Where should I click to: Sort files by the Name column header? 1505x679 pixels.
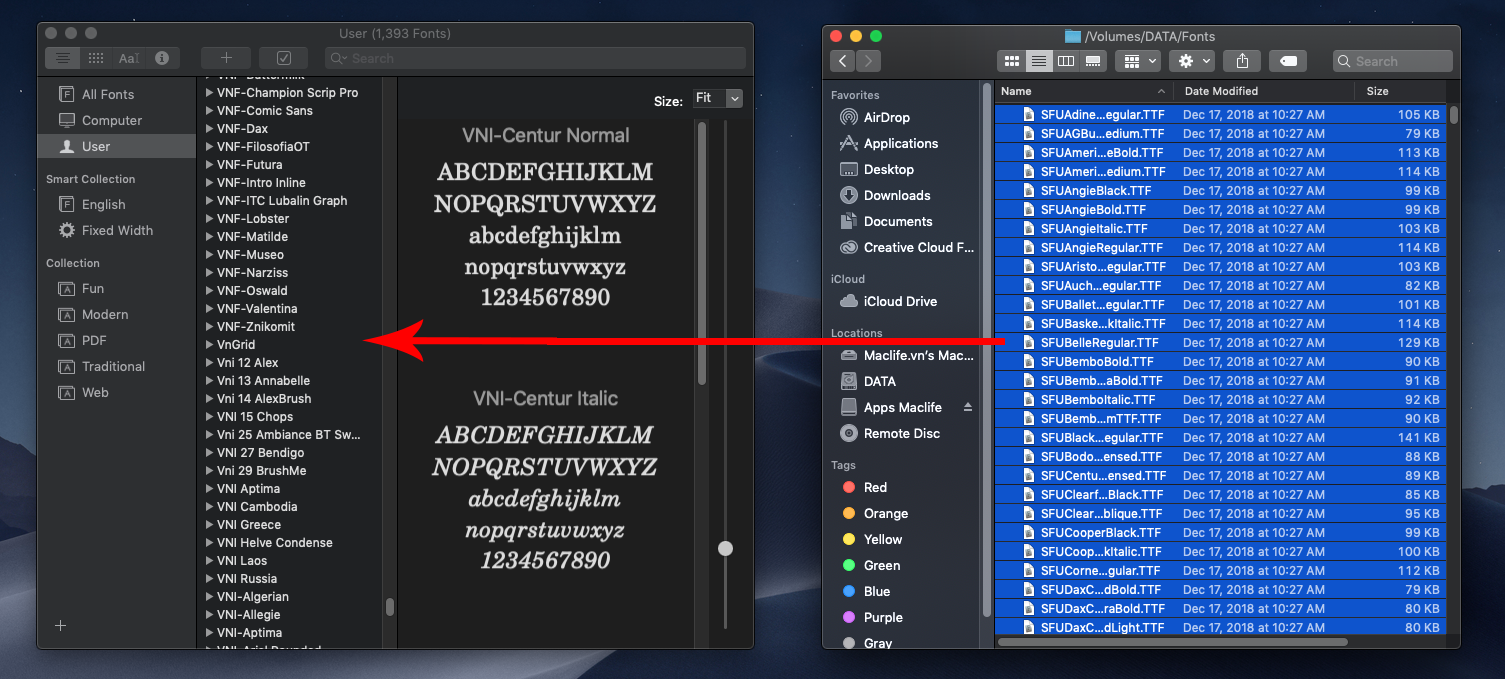[x=1016, y=90]
